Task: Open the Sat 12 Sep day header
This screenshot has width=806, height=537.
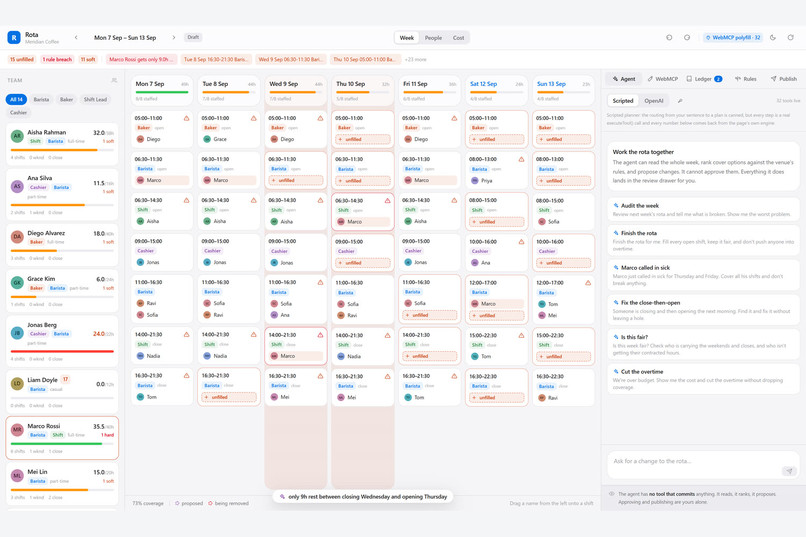Action: (497, 89)
